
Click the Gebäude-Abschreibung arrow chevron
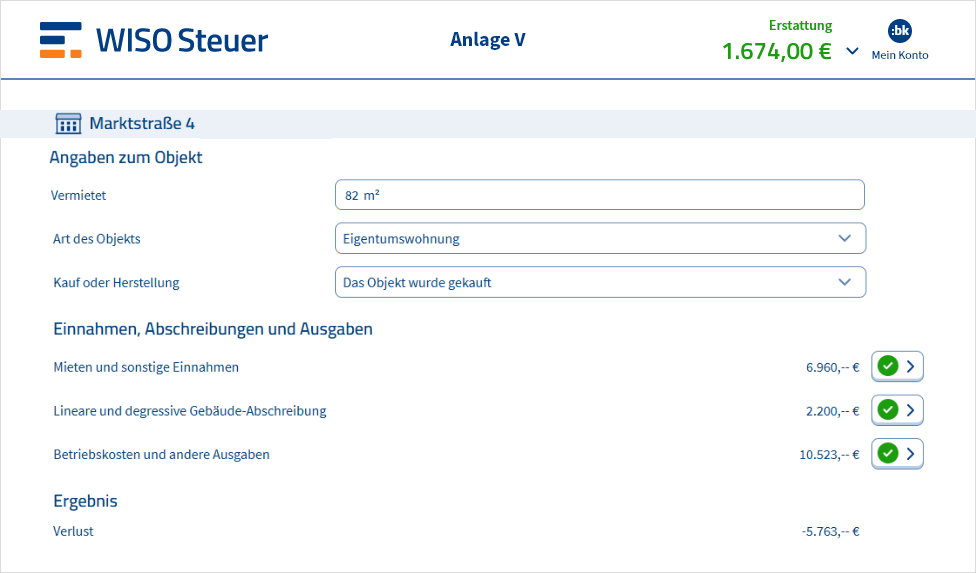[x=910, y=410]
